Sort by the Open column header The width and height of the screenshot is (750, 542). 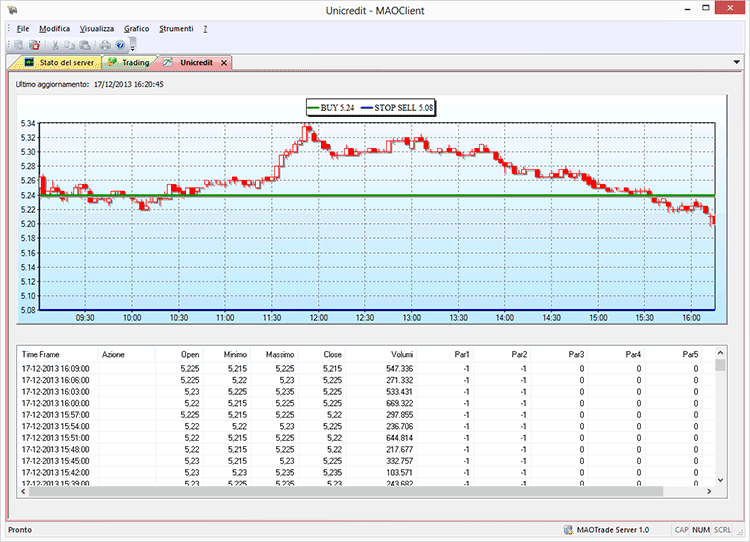tap(179, 354)
